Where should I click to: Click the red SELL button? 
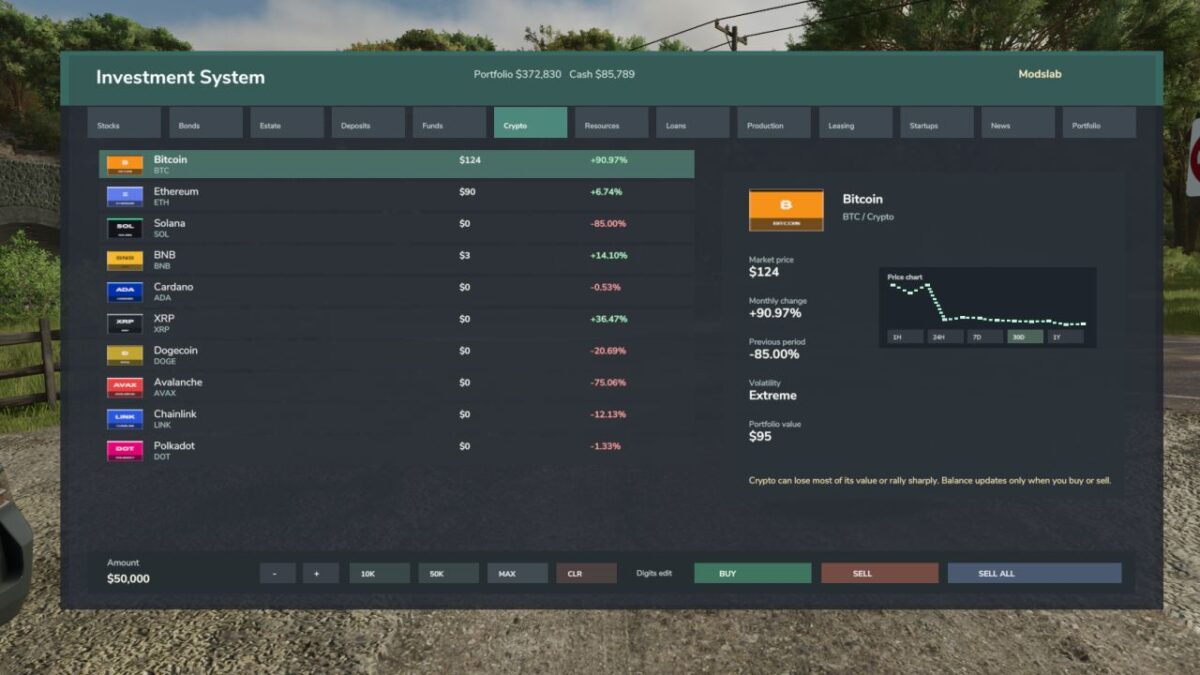tap(880, 573)
